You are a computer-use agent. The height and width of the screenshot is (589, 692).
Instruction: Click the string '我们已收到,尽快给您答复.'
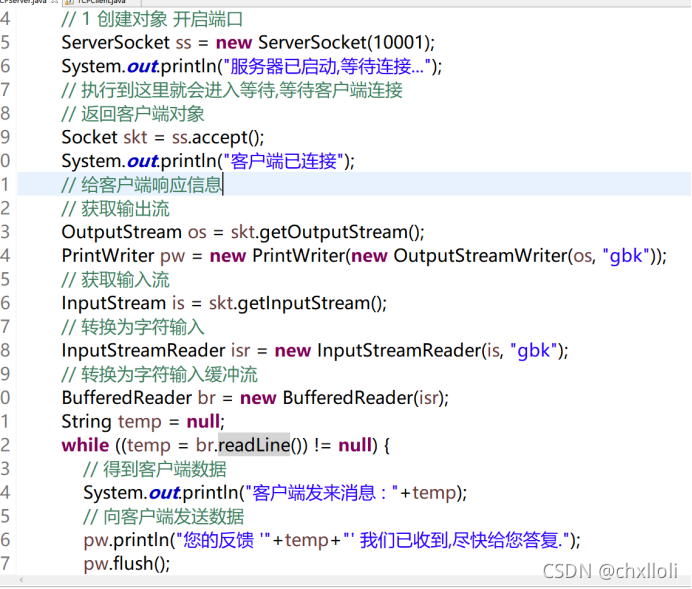461,540
